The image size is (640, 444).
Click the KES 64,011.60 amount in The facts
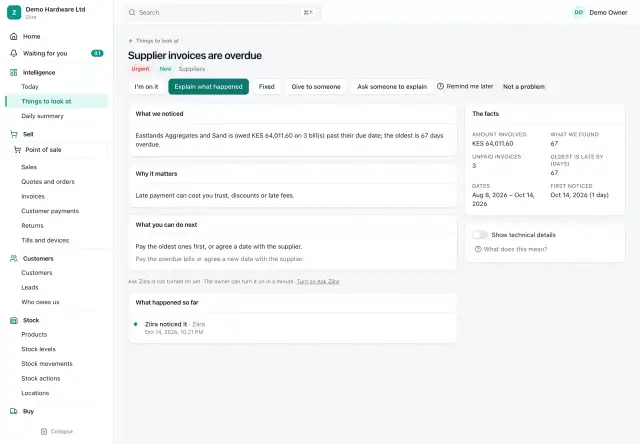(x=493, y=144)
